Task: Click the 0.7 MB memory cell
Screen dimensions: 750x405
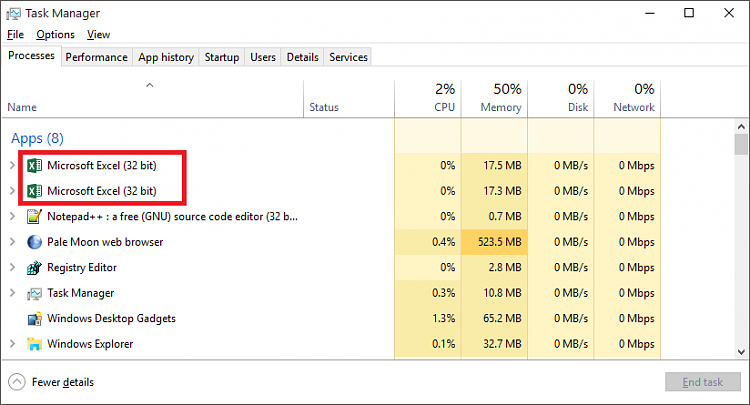Action: coord(495,217)
